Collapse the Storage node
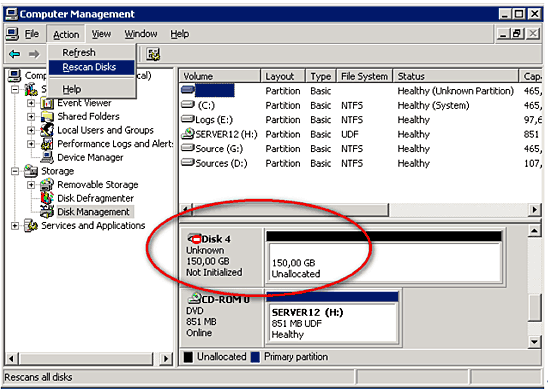Image resolution: width=548 pixels, height=392 pixels. (x=15, y=171)
